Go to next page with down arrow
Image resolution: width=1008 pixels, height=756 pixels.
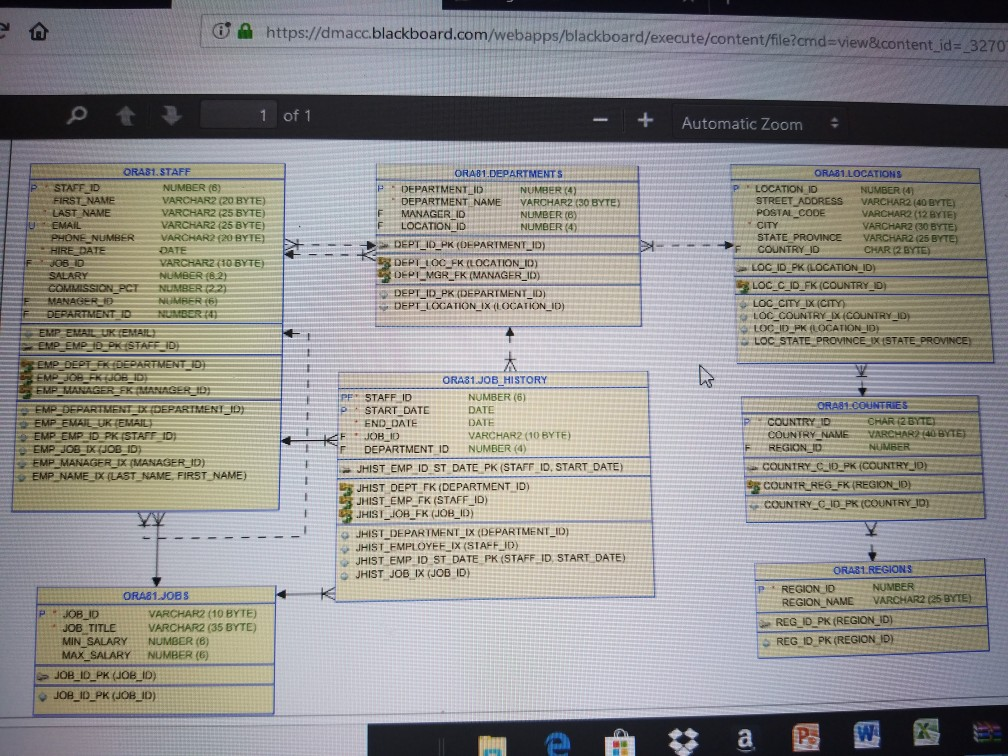tap(171, 116)
